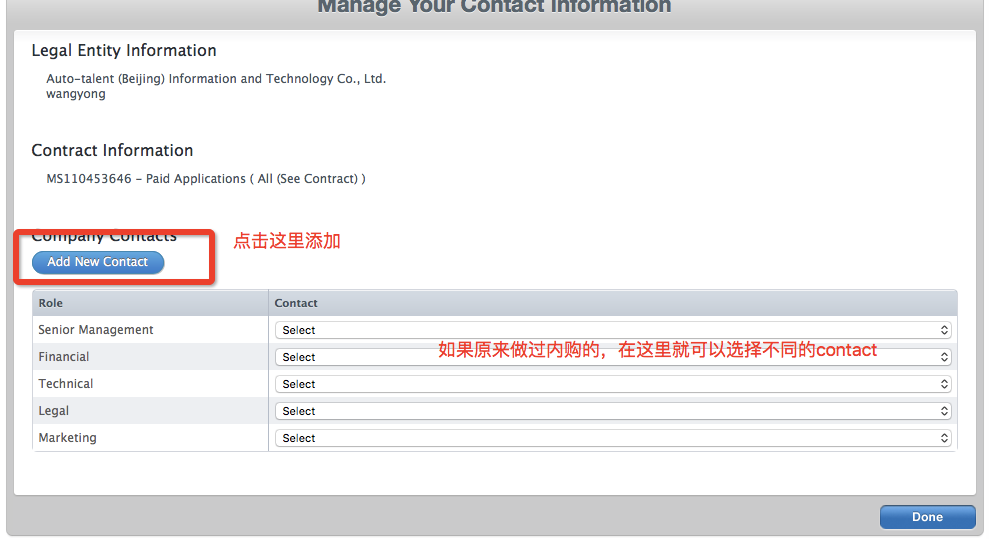Select the Technical role row label
This screenshot has width=989, height=539.
click(66, 384)
